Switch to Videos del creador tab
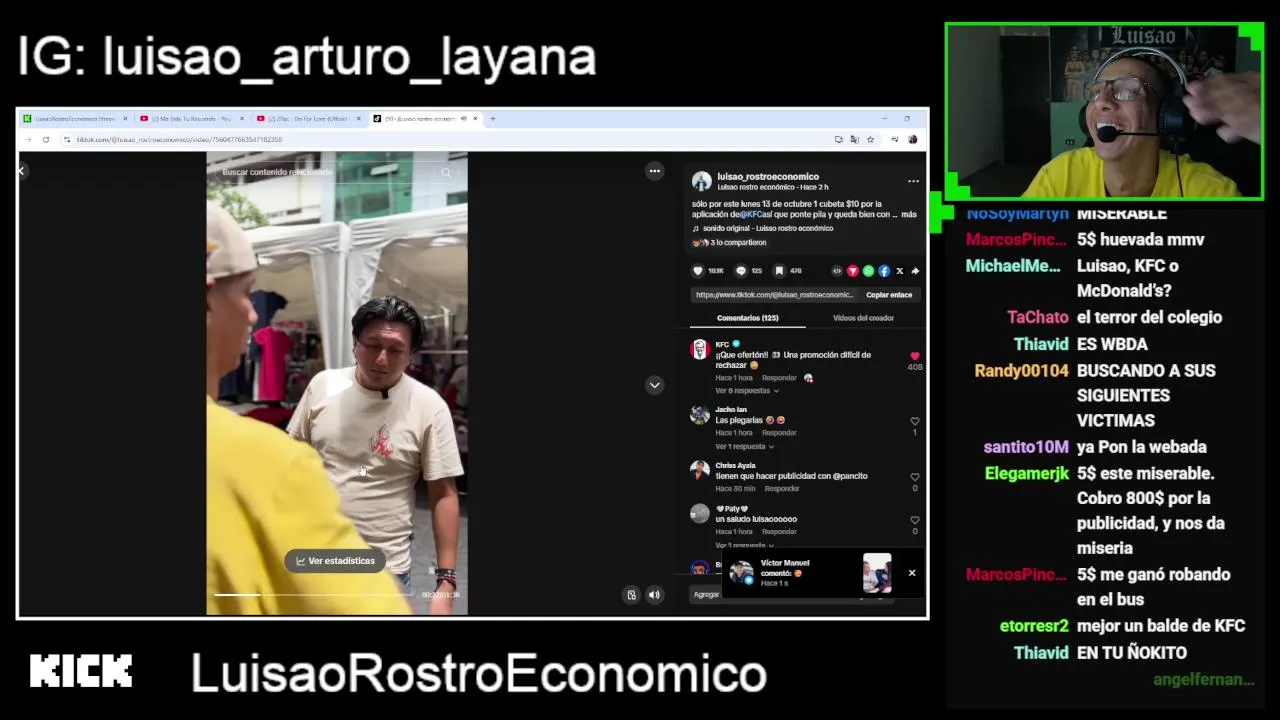 pos(863,318)
